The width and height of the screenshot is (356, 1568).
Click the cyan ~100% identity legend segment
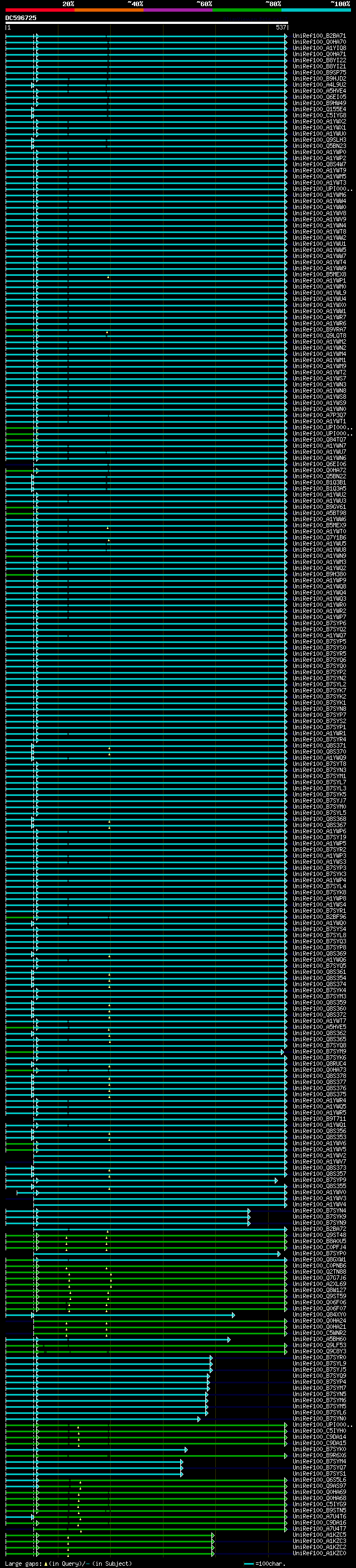click(316, 10)
